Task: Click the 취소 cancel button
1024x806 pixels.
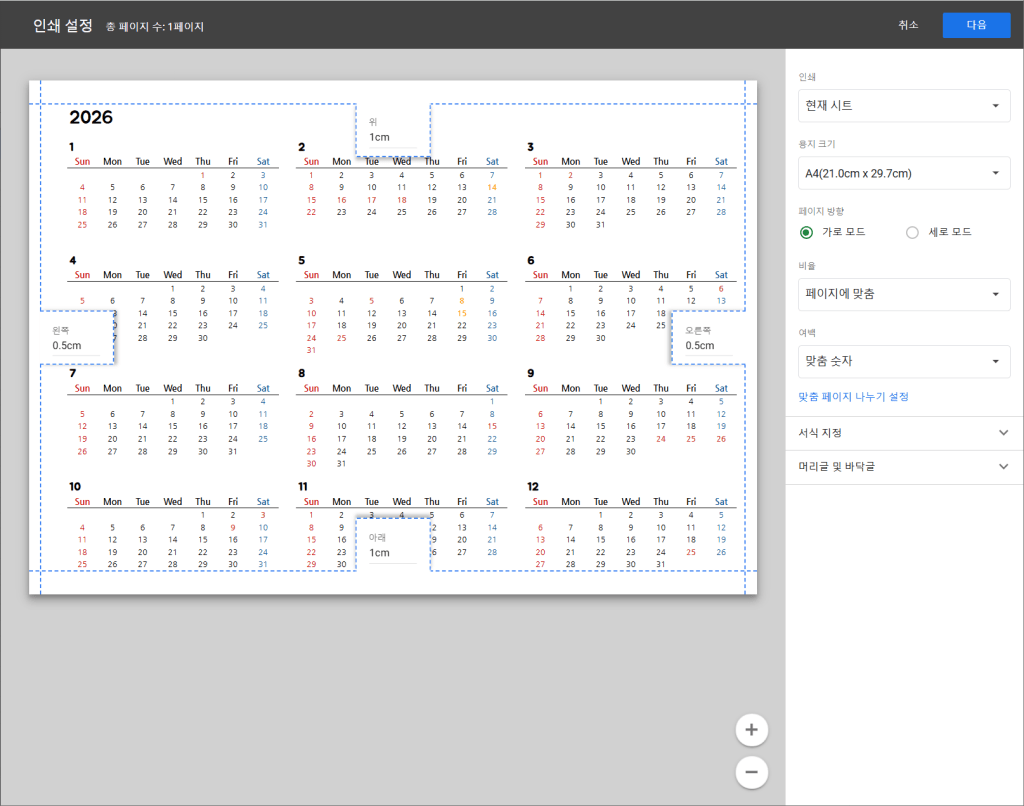Action: click(908, 25)
